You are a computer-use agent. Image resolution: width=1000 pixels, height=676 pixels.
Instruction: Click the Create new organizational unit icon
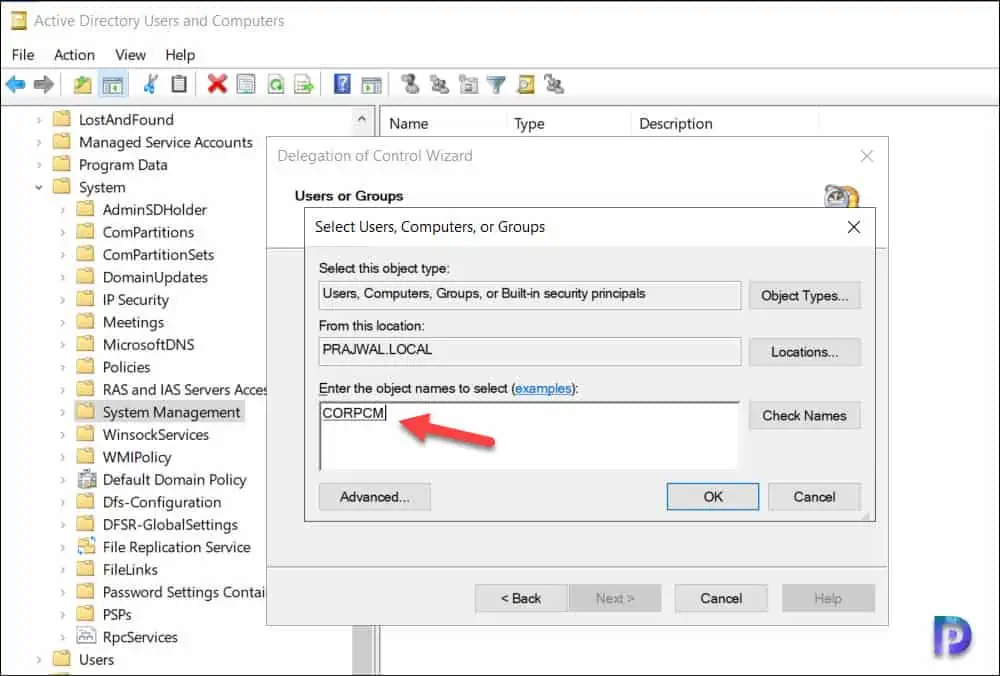pos(468,84)
